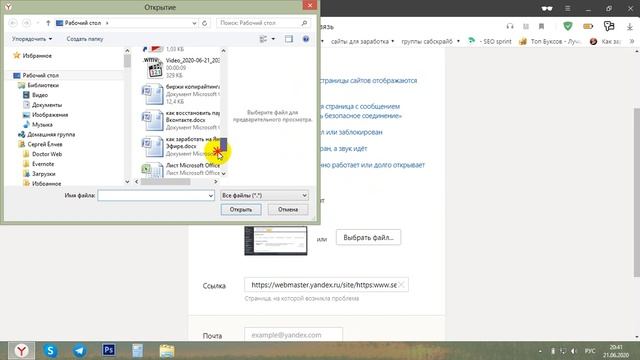The width and height of the screenshot is (640, 360).
Task: Open the Изображения library
Action: (x=50, y=115)
